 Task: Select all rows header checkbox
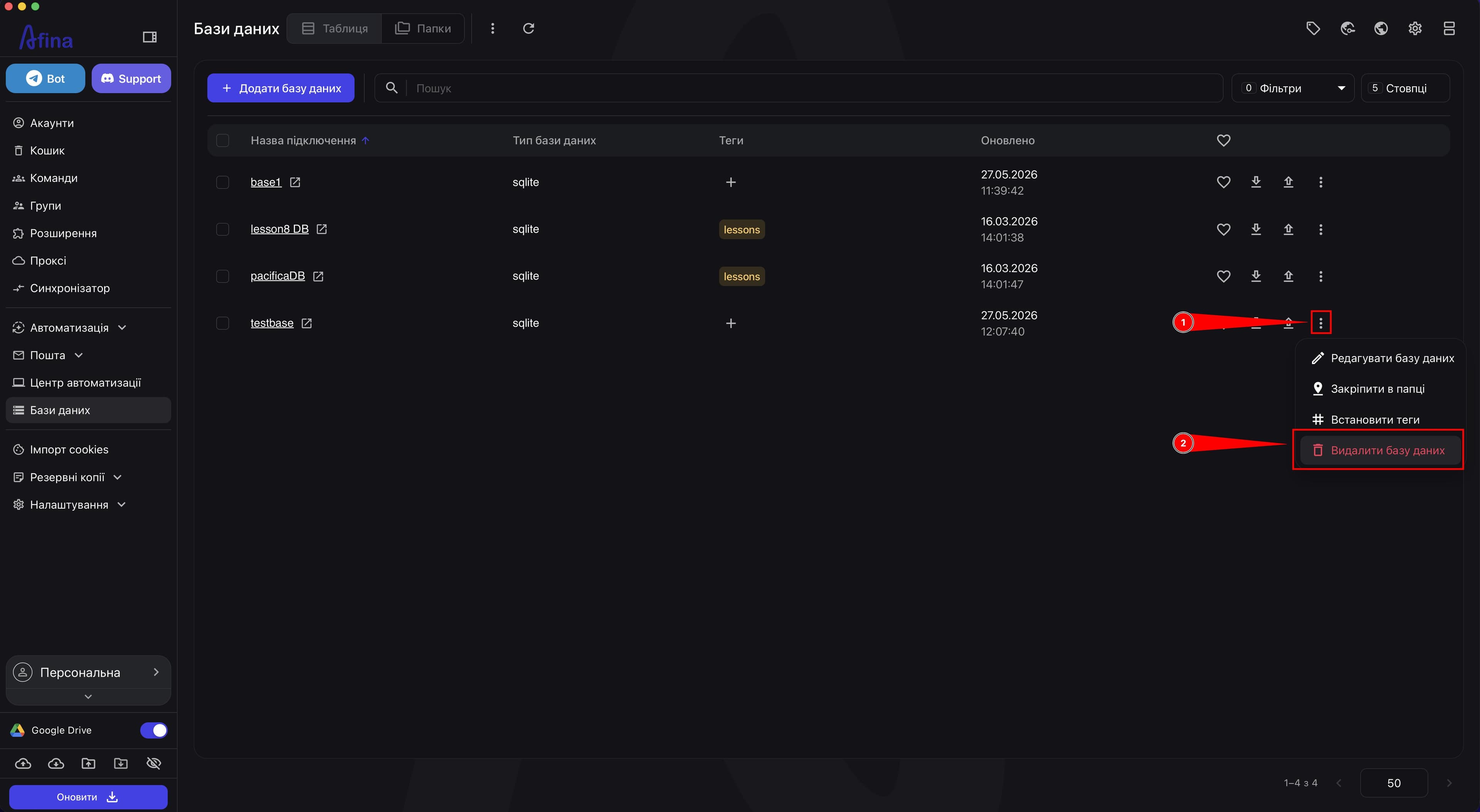click(x=222, y=140)
